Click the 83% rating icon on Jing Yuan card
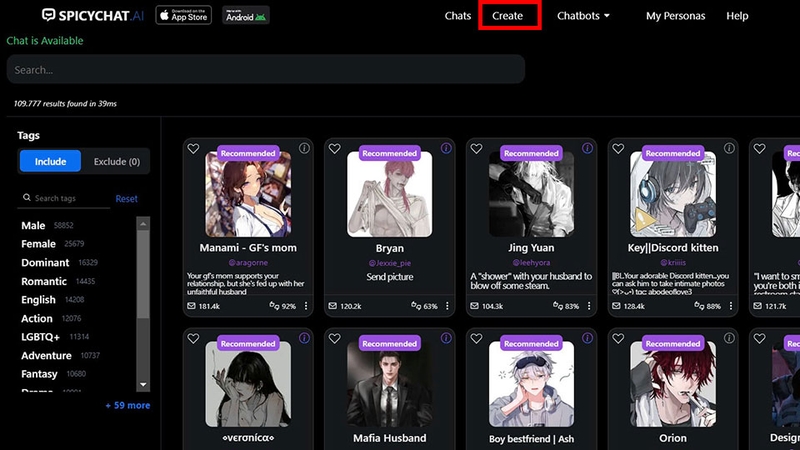Viewport: 800px width, 450px height. point(558,306)
